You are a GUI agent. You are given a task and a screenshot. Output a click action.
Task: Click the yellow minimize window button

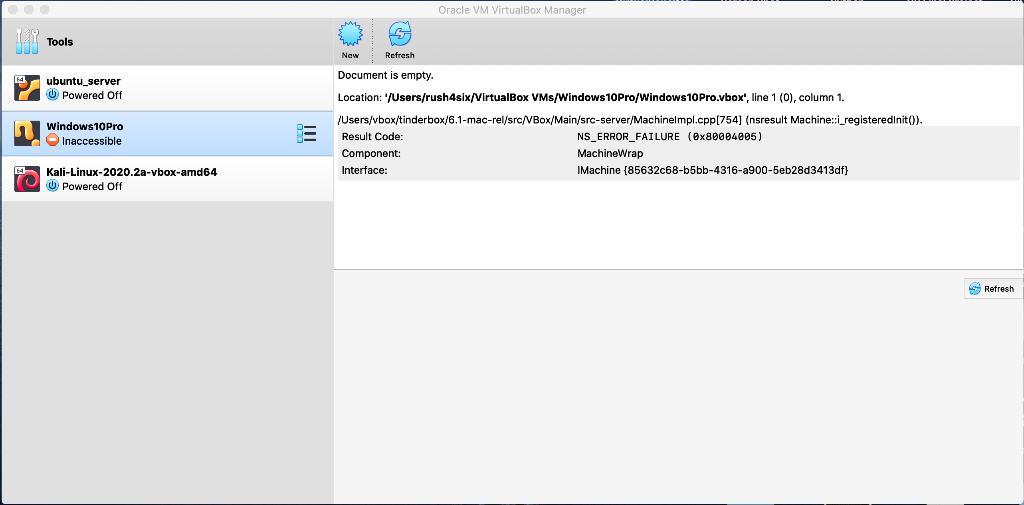coord(28,10)
